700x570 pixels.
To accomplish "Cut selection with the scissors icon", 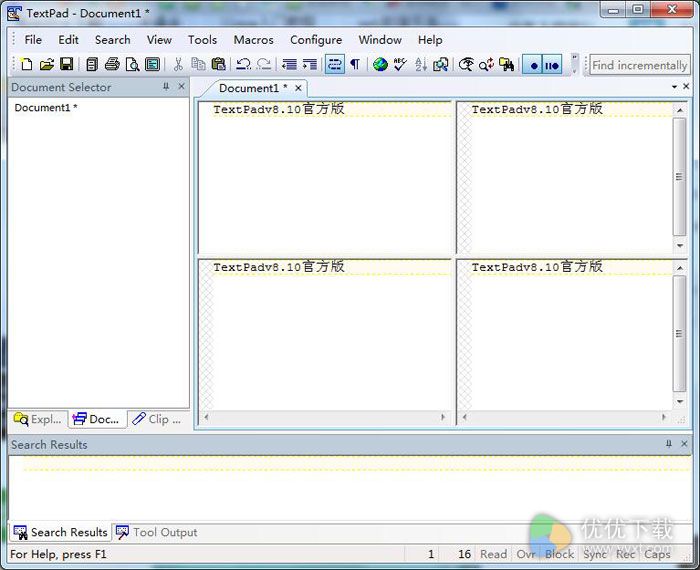I will (x=178, y=65).
